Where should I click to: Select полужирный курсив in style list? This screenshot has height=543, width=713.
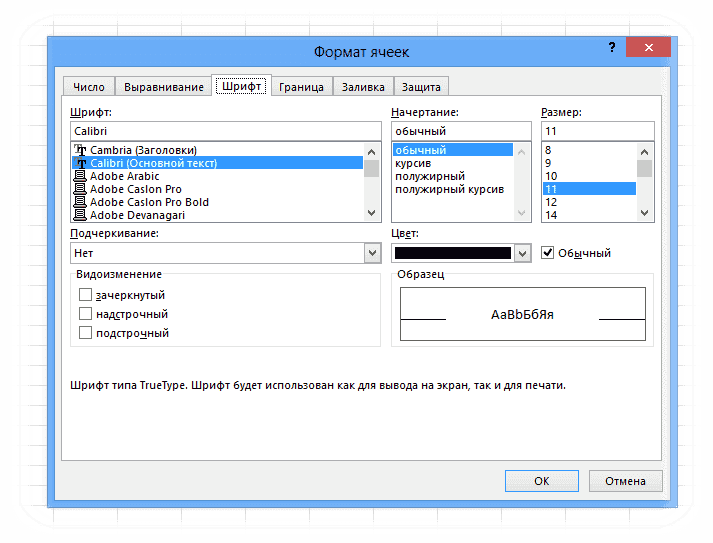449,189
